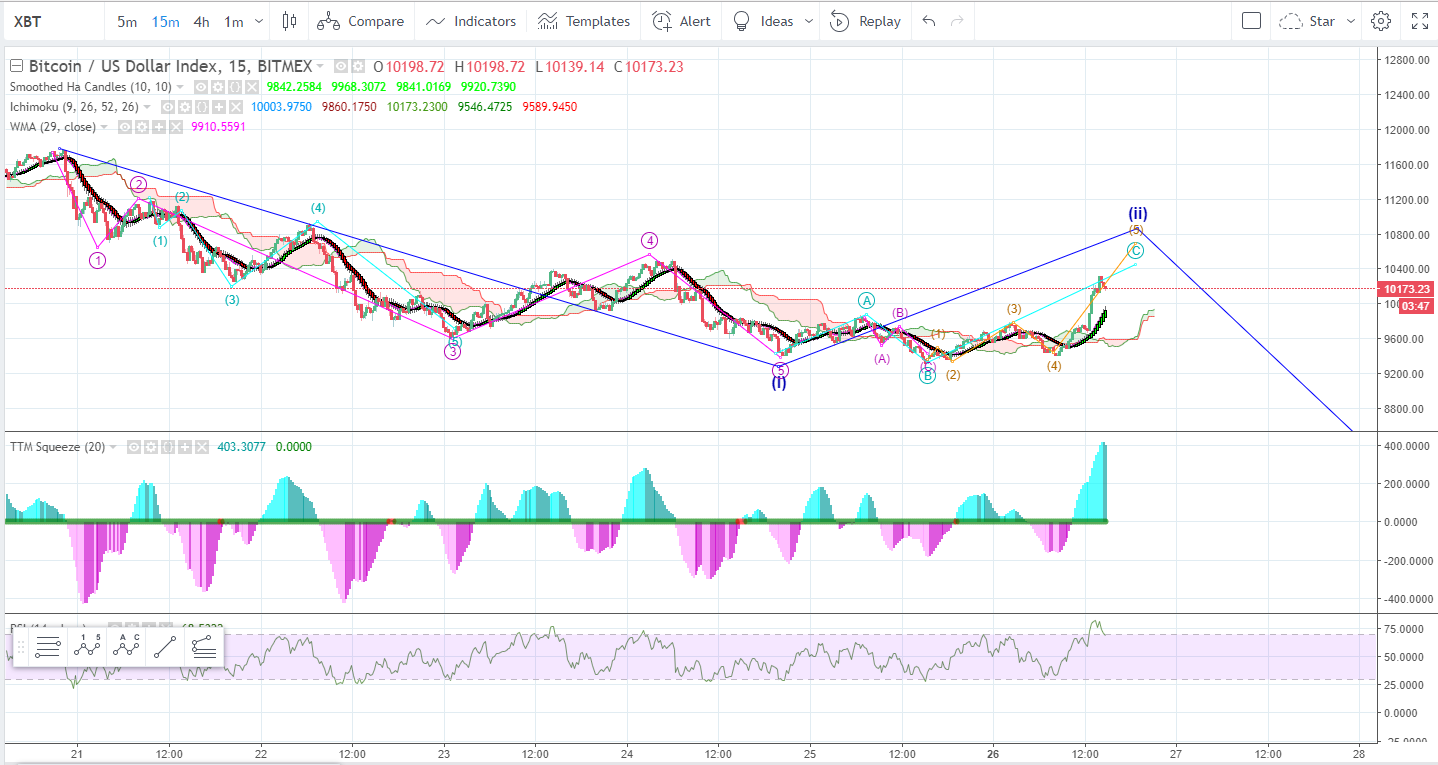Hide the Ichimoku indicator

click(x=167, y=107)
